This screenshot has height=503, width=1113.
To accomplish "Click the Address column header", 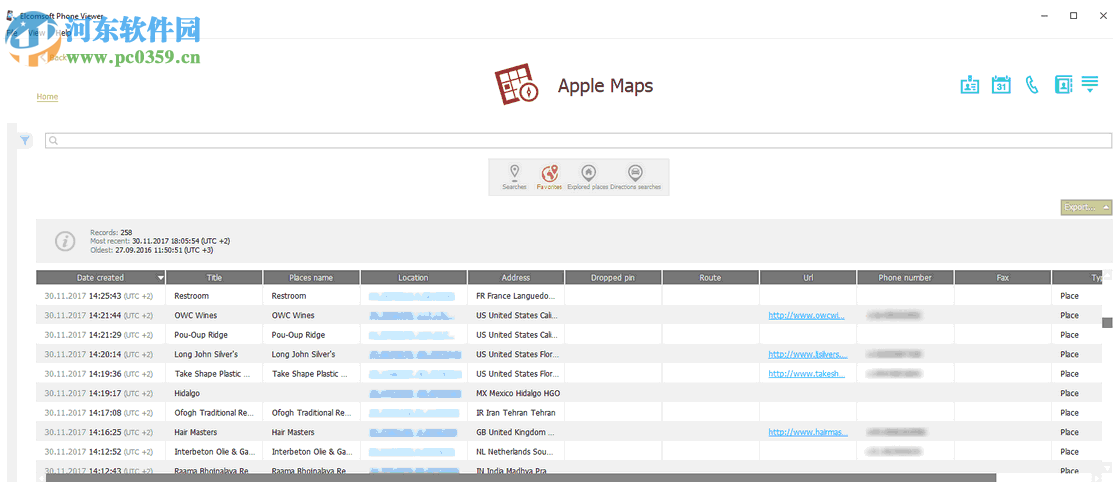I will (516, 277).
